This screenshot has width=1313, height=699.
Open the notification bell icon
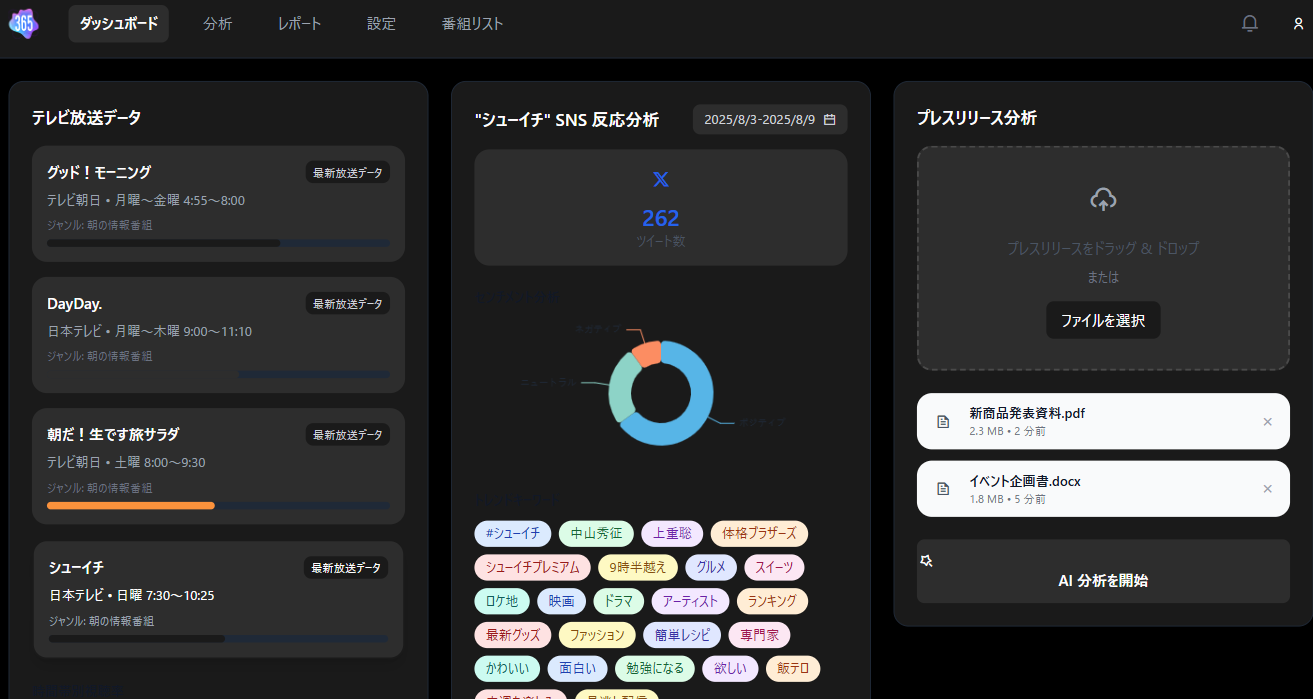(x=1250, y=23)
